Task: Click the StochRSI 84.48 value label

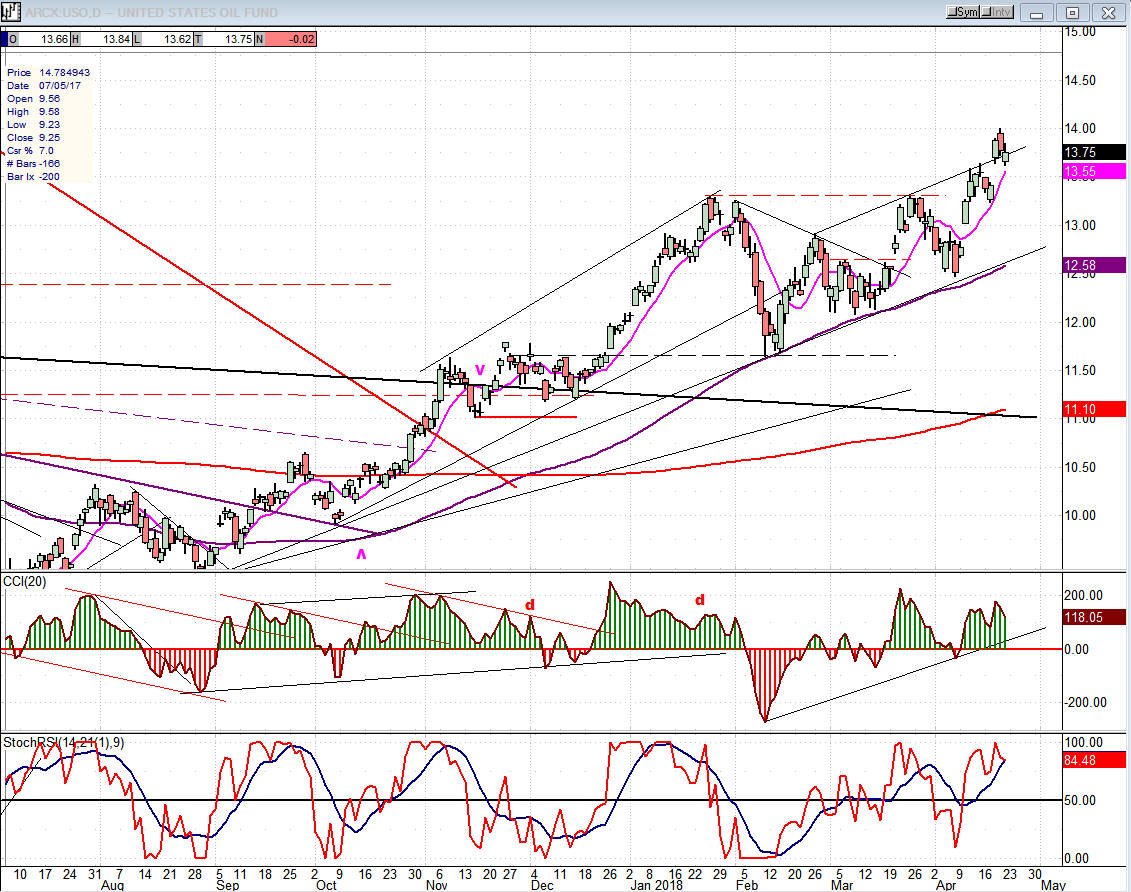Action: pyautogui.click(x=1092, y=760)
